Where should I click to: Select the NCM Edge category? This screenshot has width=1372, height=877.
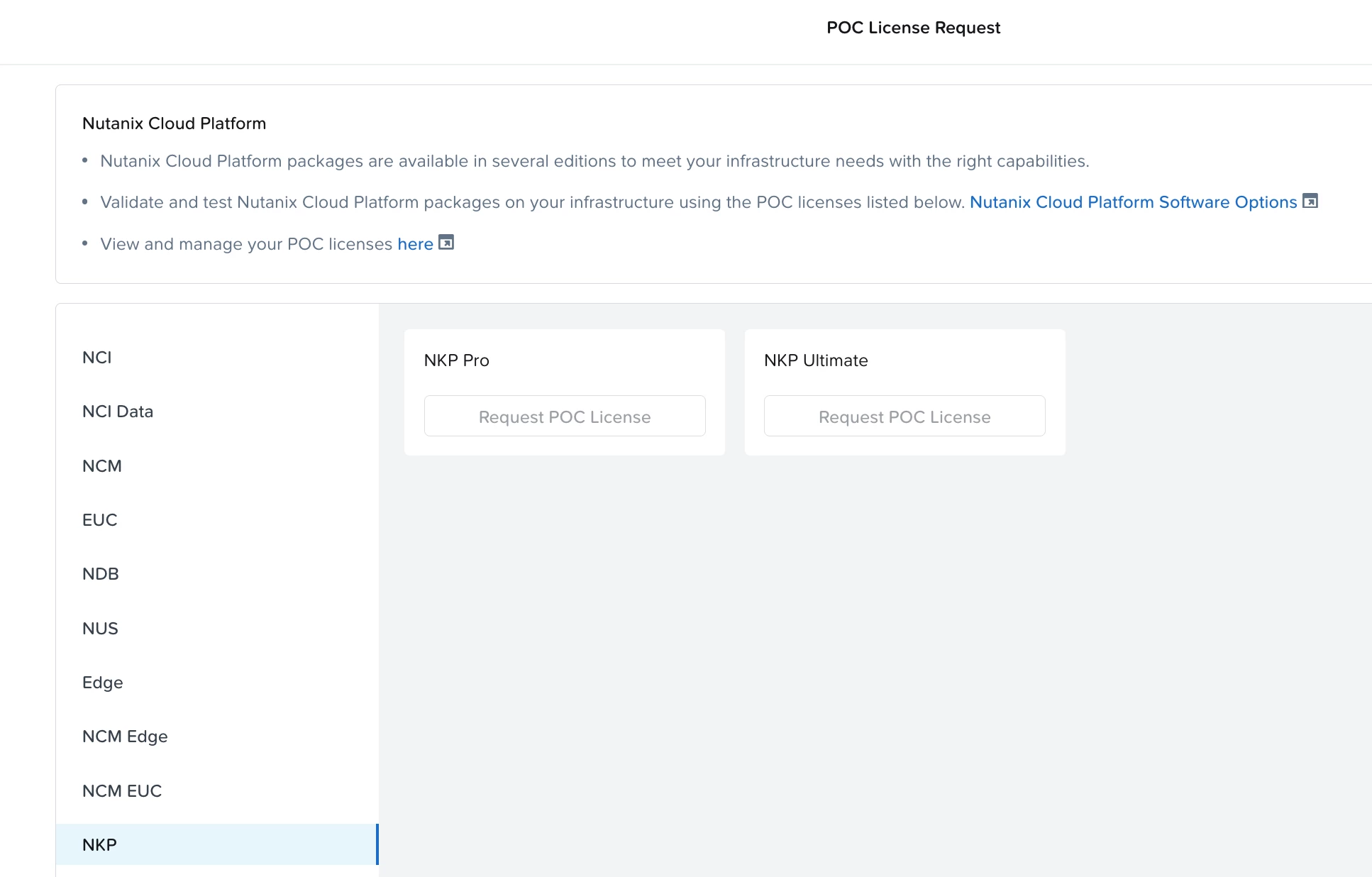click(x=217, y=737)
